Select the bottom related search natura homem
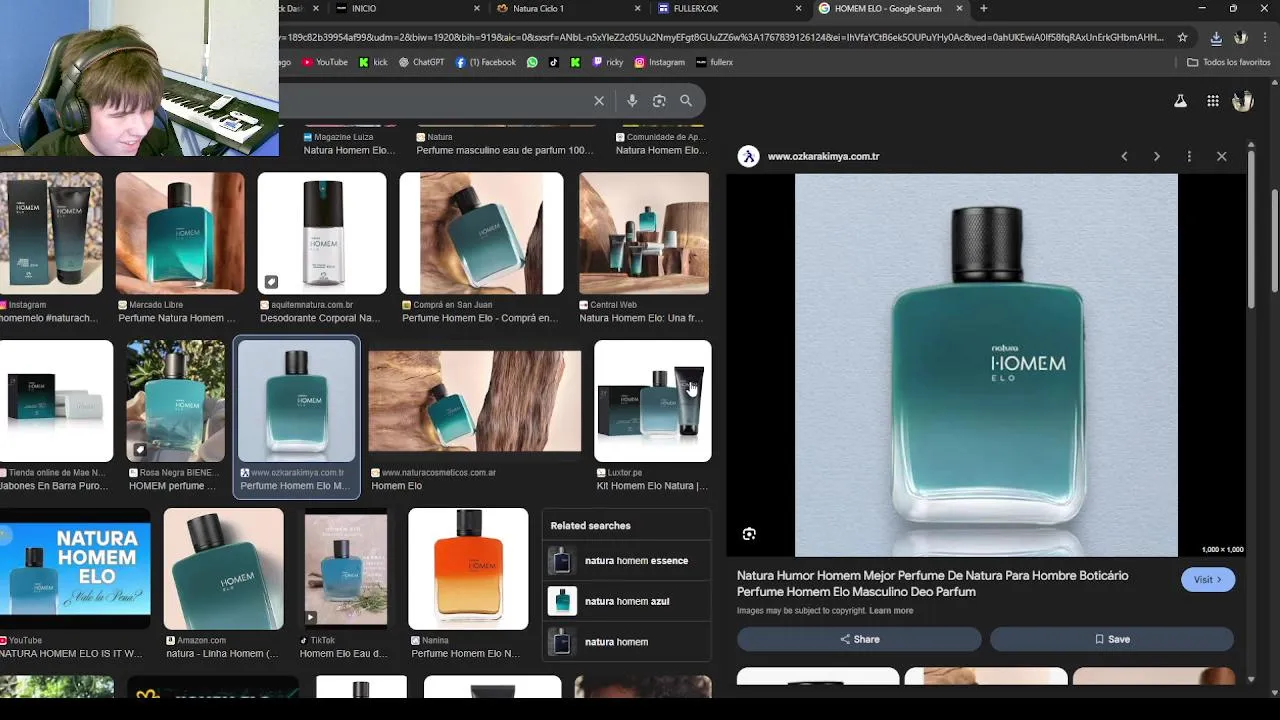1280x720 pixels. coord(626,642)
